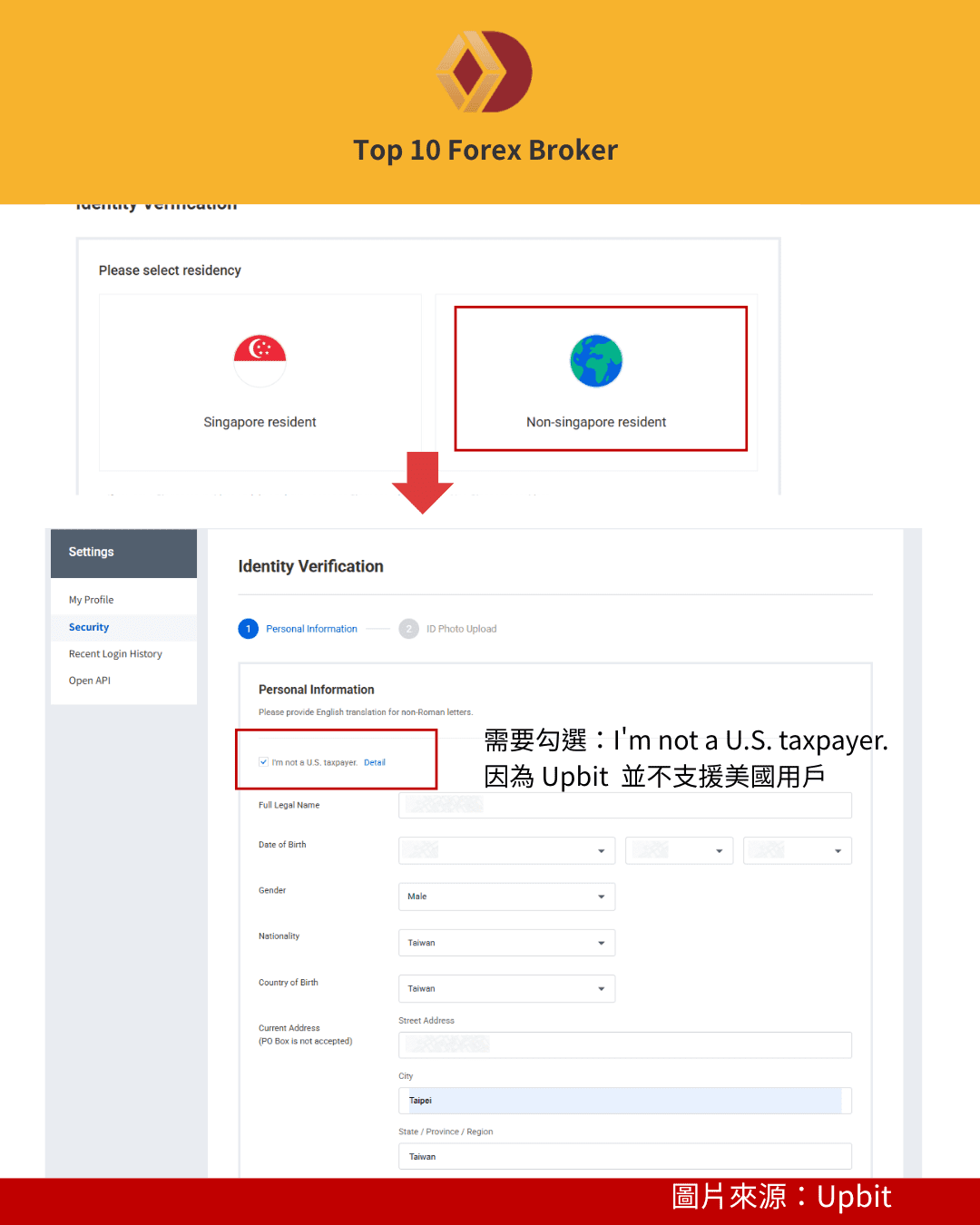The height and width of the screenshot is (1225, 980).
Task: Go to Open API settings
Action: pos(90,681)
